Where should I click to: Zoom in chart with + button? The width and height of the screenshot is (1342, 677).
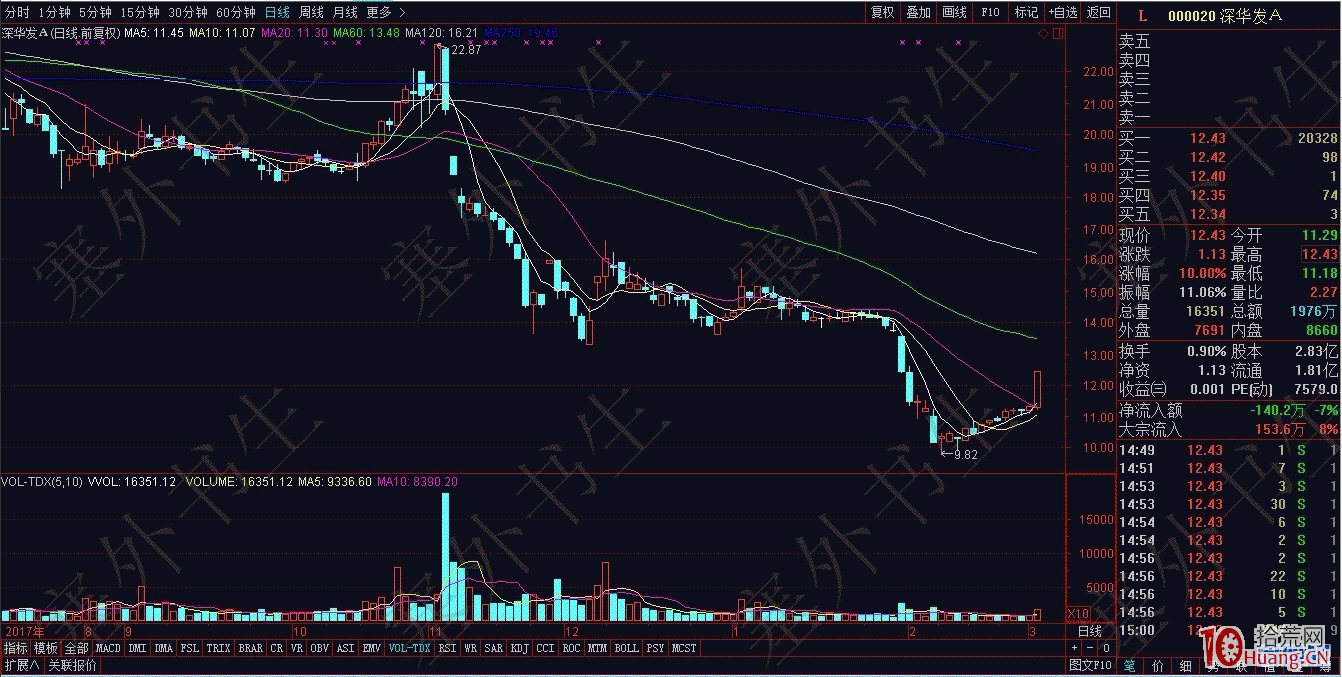[x=1075, y=648]
